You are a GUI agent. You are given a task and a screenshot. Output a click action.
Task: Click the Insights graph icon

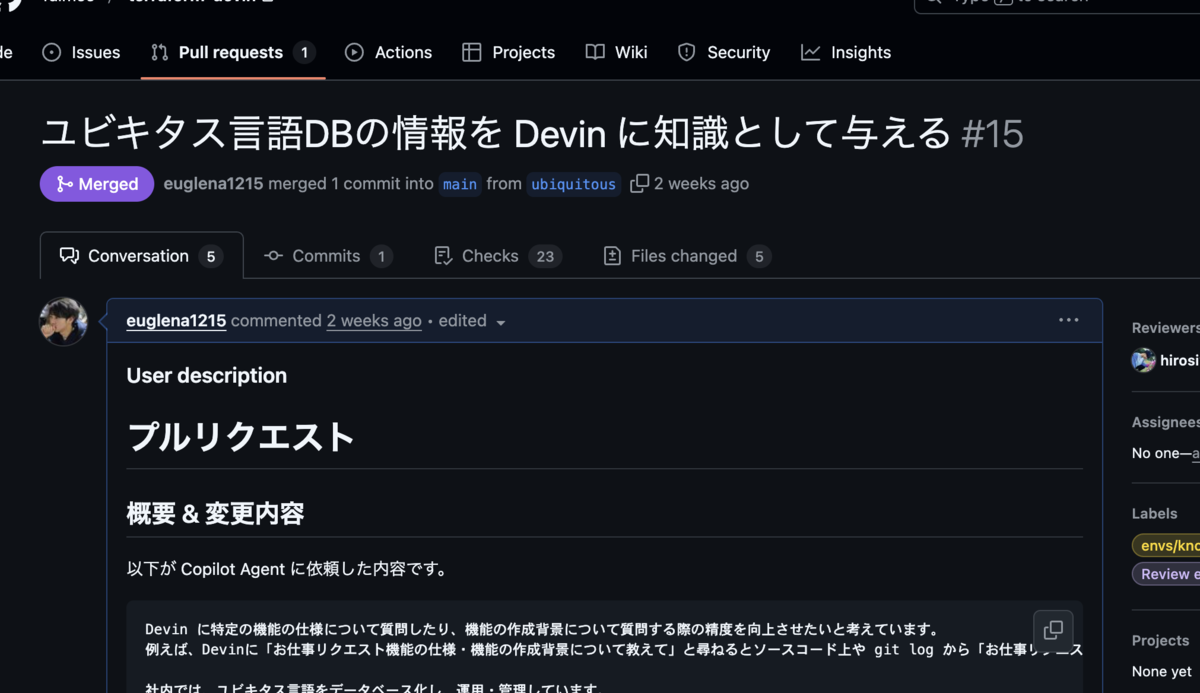(811, 52)
